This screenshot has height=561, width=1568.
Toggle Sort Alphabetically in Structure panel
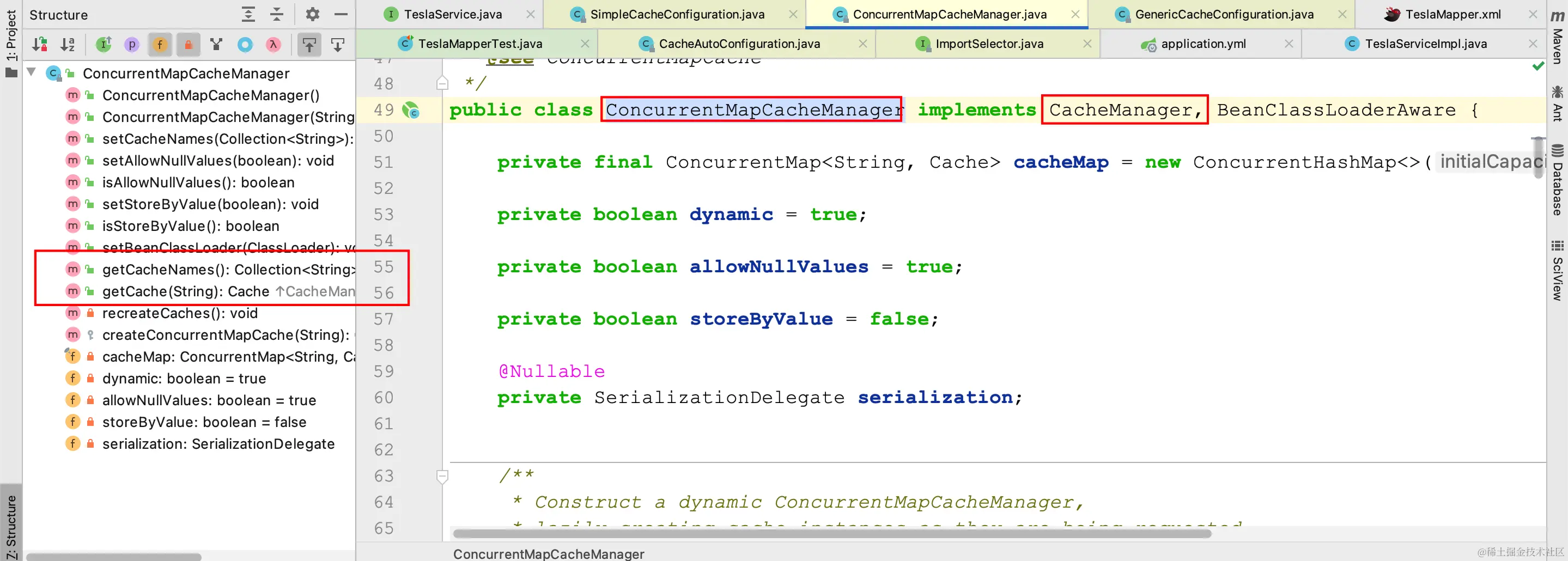click(x=68, y=45)
